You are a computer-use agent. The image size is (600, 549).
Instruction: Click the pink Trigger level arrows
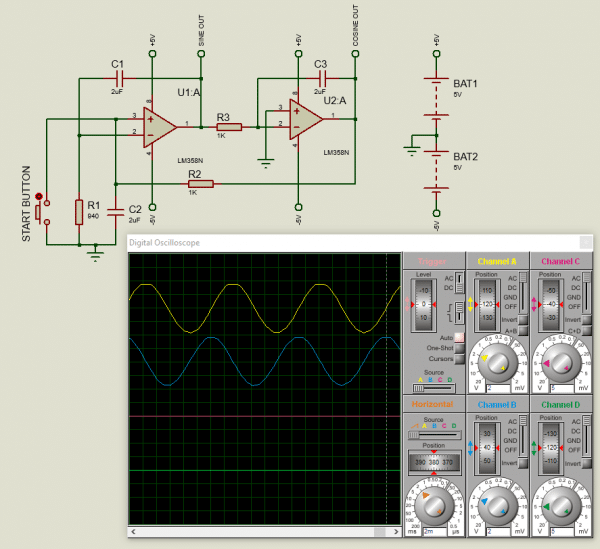[x=407, y=304]
